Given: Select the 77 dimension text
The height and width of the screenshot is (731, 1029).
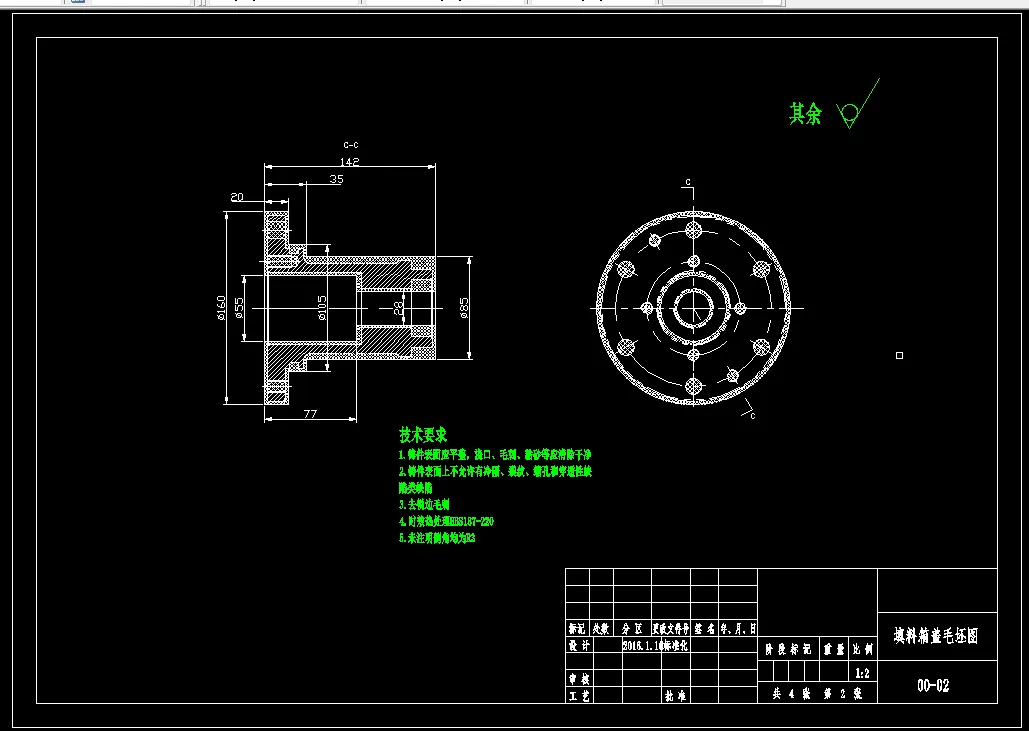Looking at the screenshot, I should tap(310, 413).
